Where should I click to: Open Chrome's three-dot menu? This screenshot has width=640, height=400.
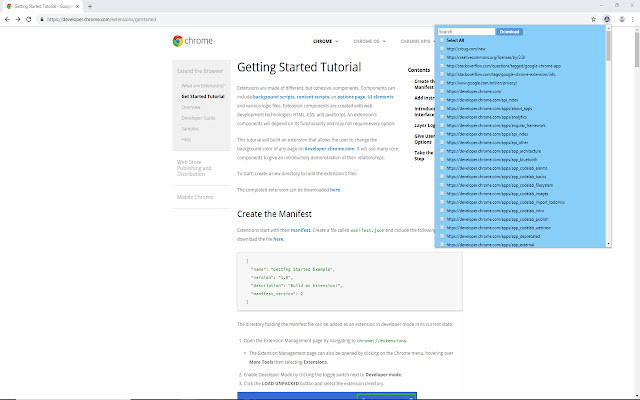(x=632, y=18)
